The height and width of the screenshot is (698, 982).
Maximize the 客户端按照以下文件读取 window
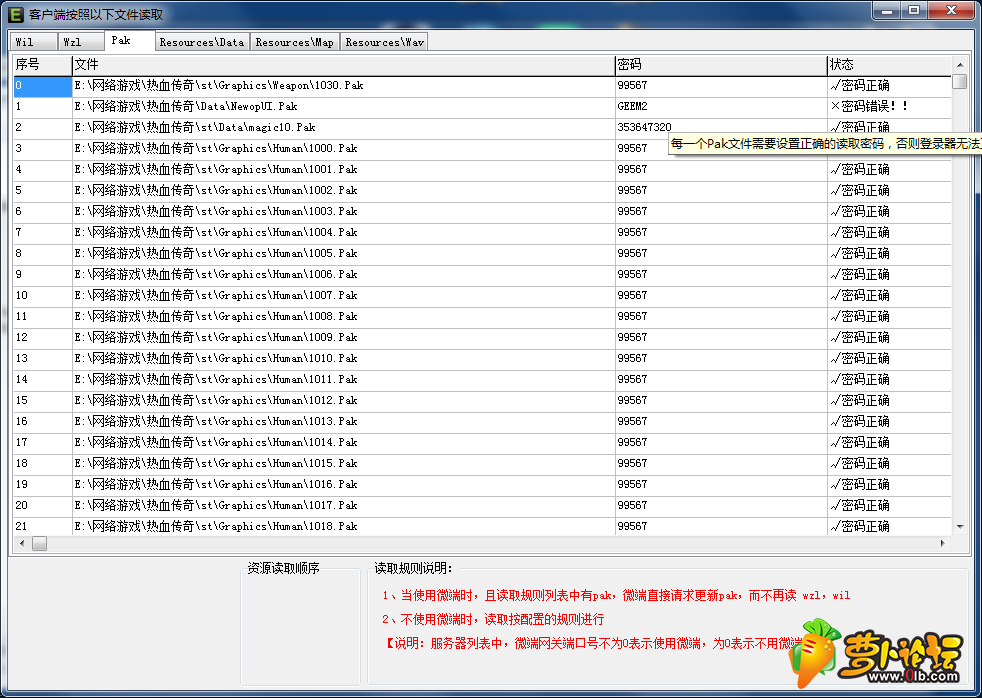(914, 11)
